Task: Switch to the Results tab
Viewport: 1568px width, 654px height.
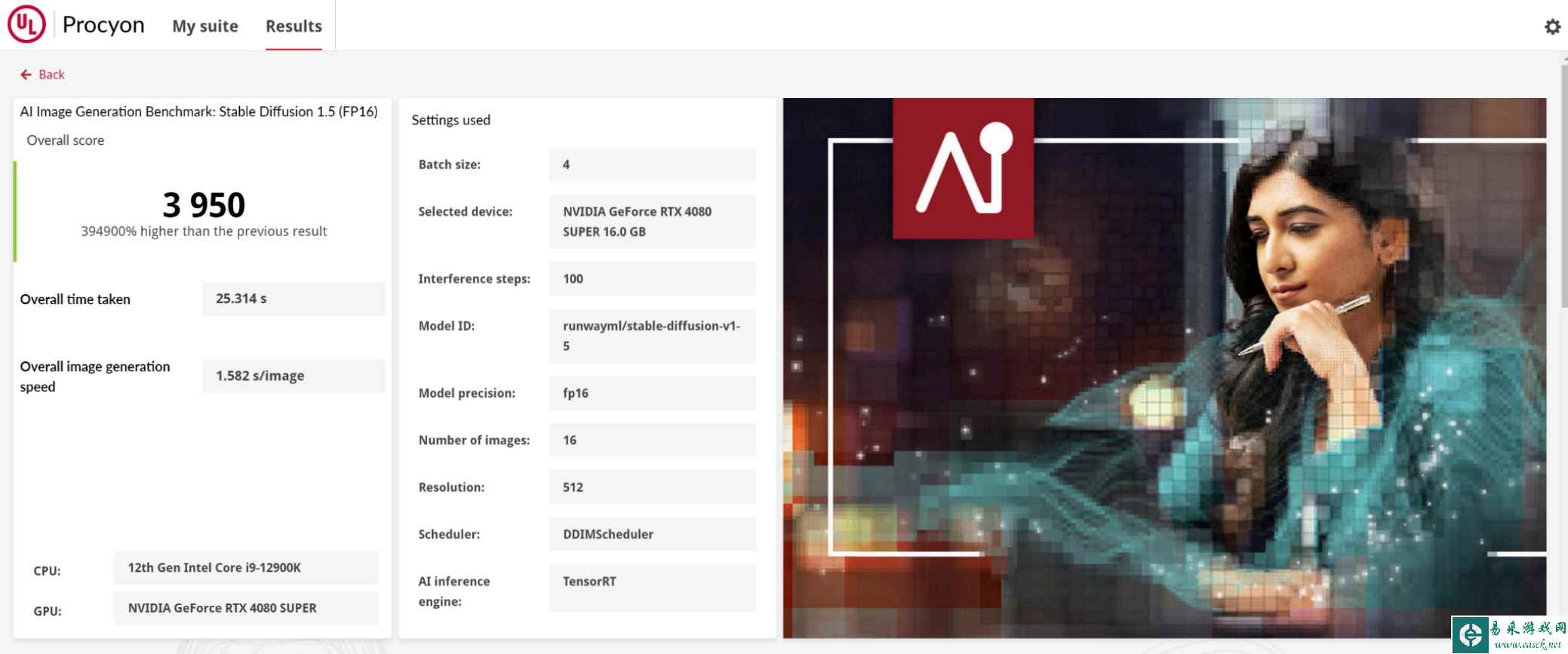Action: pos(294,26)
